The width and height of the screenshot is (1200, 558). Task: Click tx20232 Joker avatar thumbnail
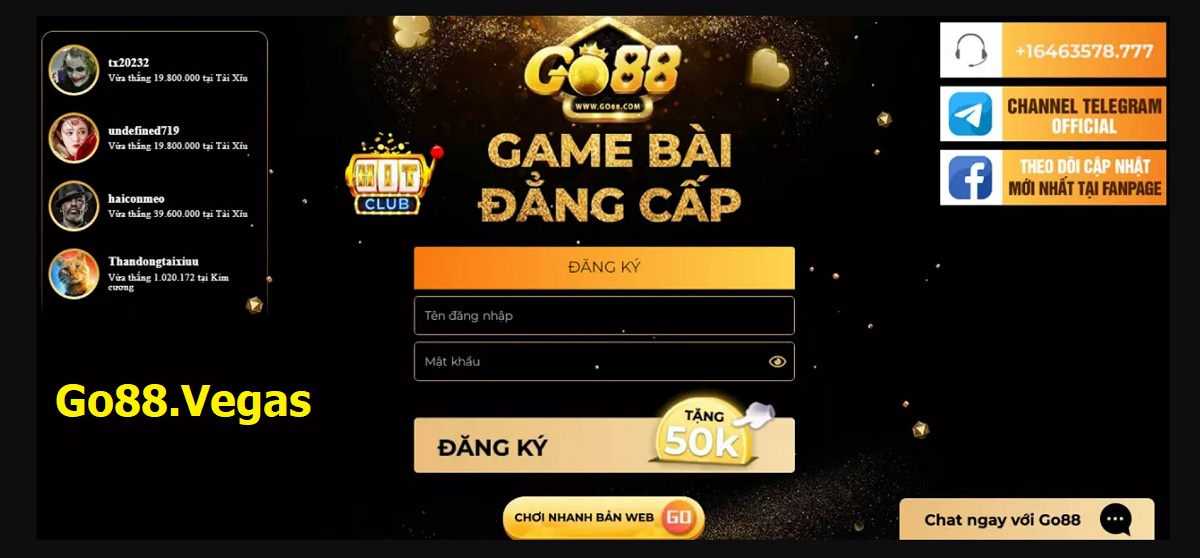74,70
